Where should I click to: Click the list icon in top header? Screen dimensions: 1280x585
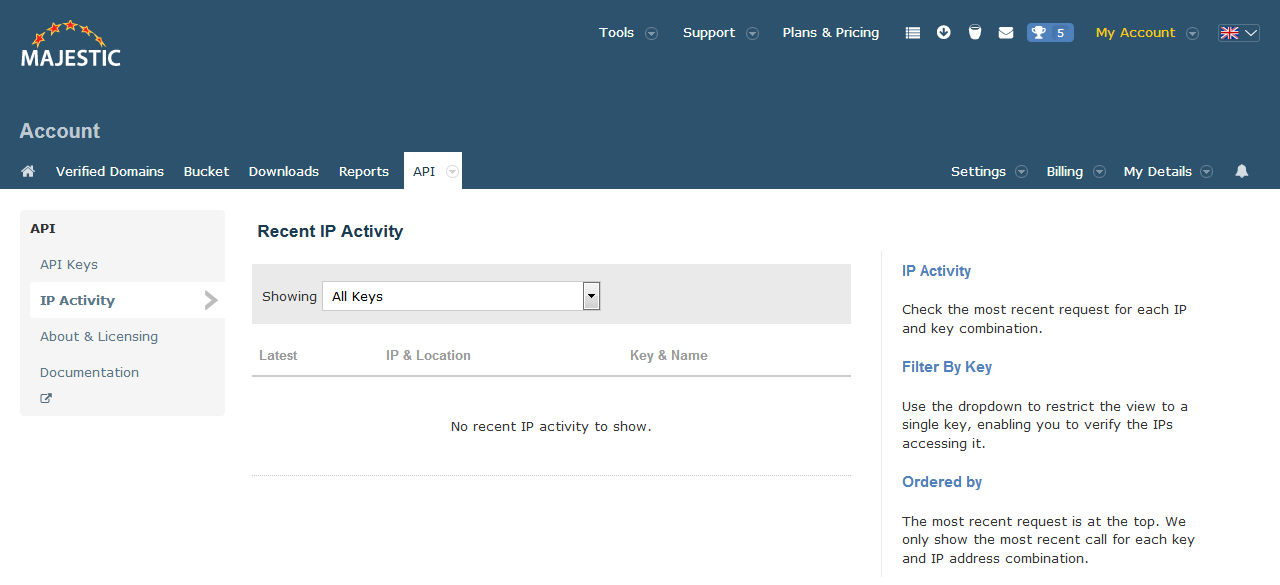(912, 33)
